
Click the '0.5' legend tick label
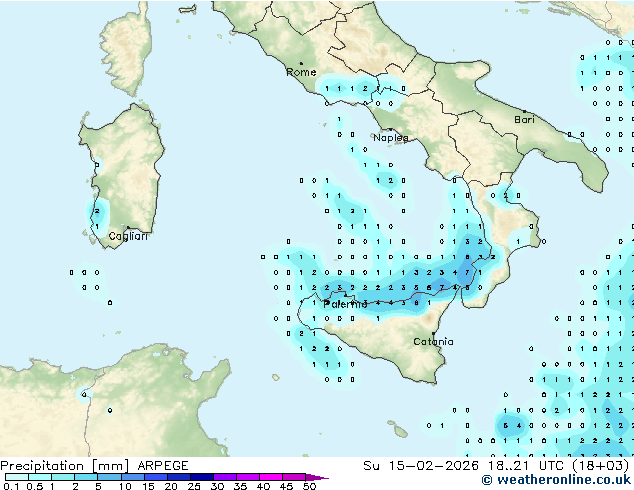click(x=34, y=486)
